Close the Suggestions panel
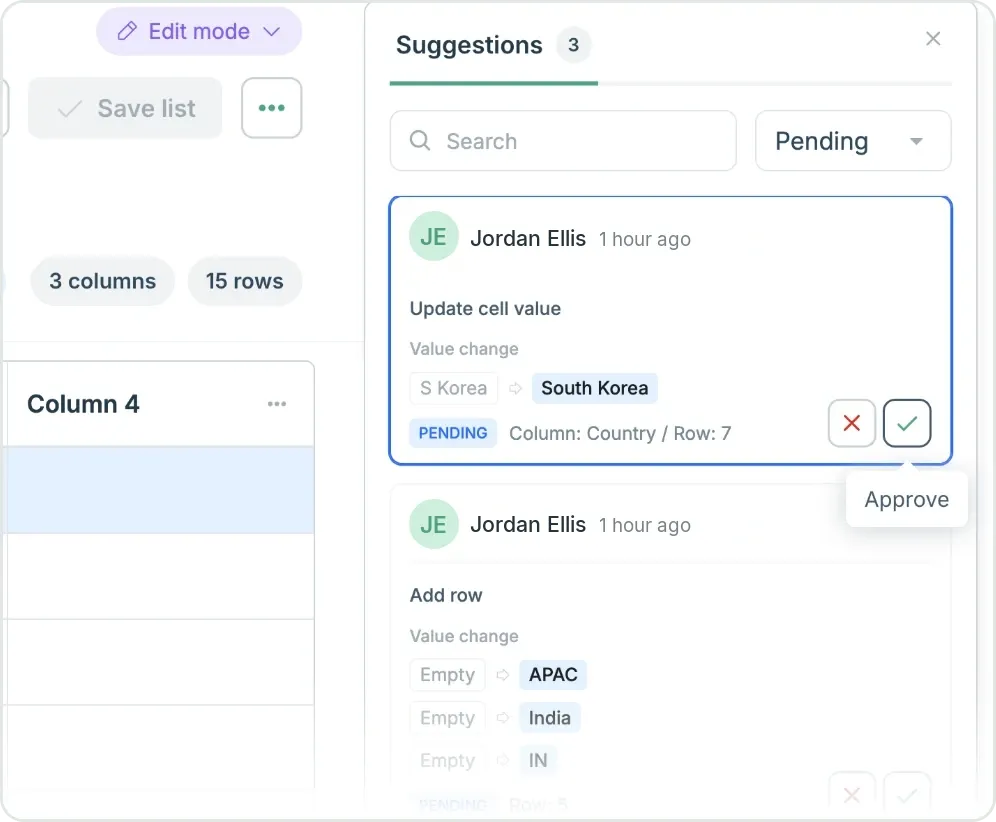The image size is (996, 822). pos(932,39)
